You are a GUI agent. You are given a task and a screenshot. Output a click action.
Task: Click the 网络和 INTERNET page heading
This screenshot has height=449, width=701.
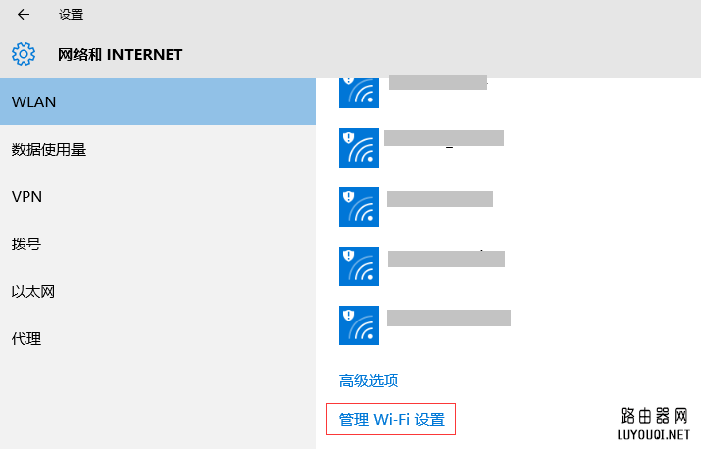point(120,54)
